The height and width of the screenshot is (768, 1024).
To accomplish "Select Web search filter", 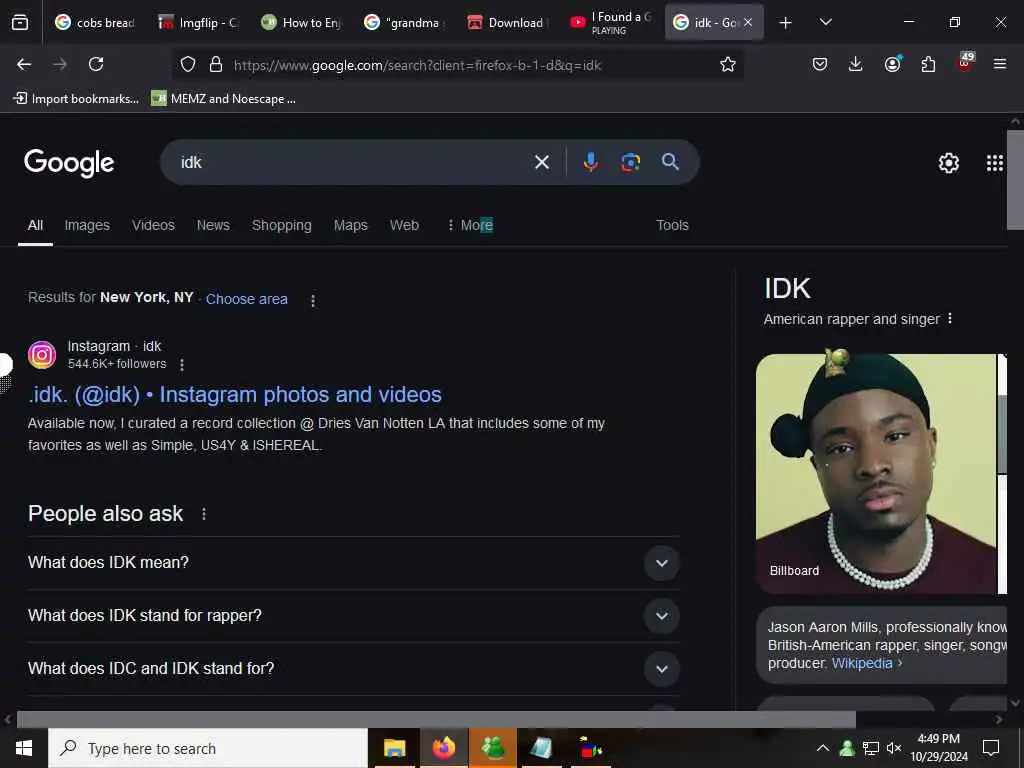I will (404, 225).
